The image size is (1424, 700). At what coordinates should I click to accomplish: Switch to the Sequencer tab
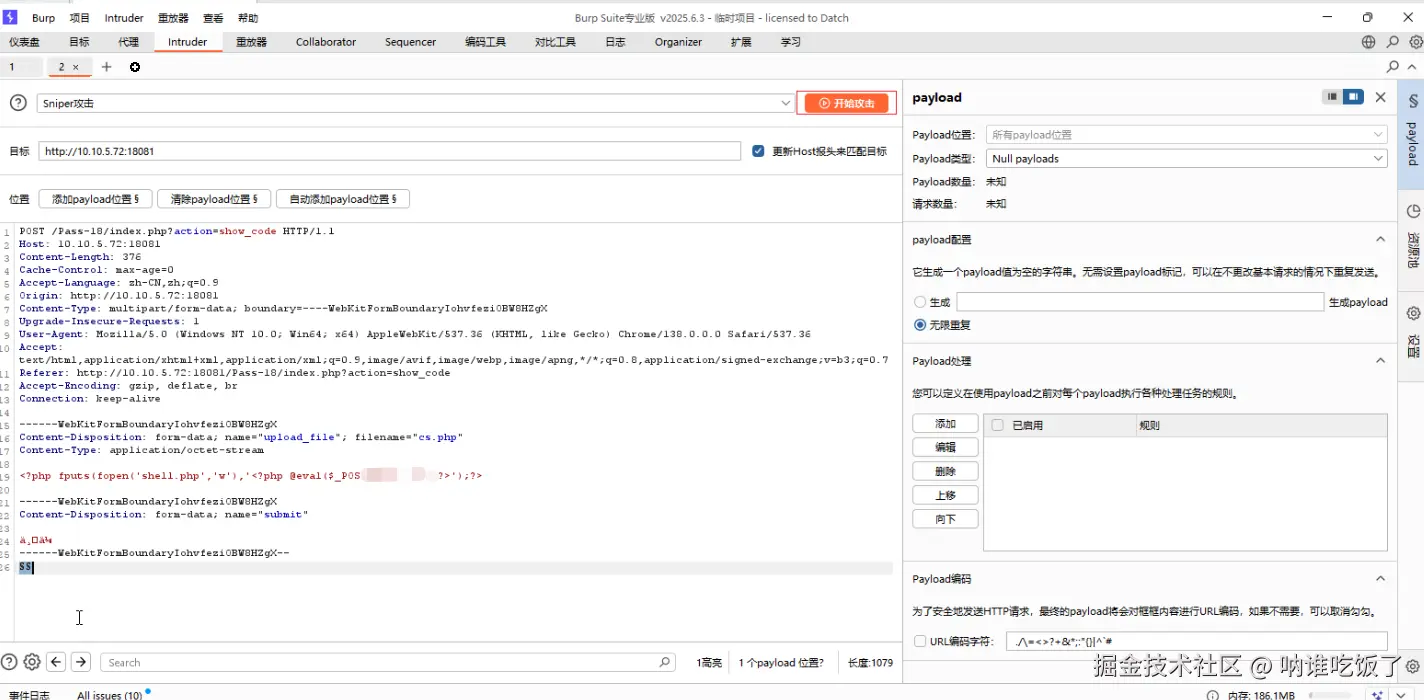click(411, 42)
